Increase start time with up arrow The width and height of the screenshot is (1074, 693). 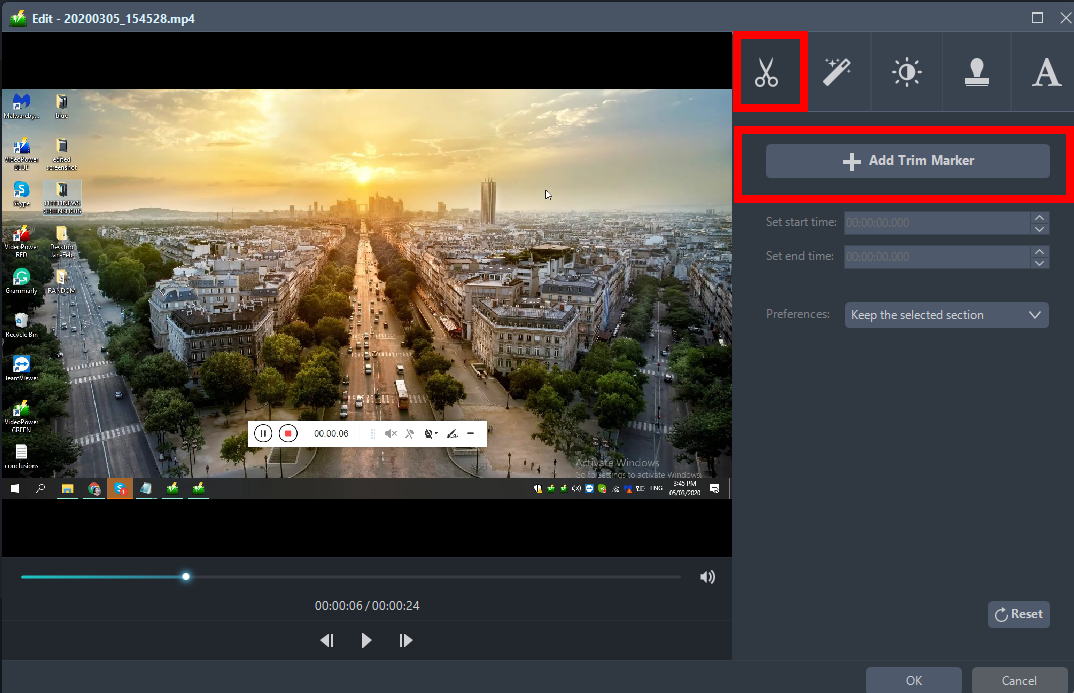[x=1040, y=217]
